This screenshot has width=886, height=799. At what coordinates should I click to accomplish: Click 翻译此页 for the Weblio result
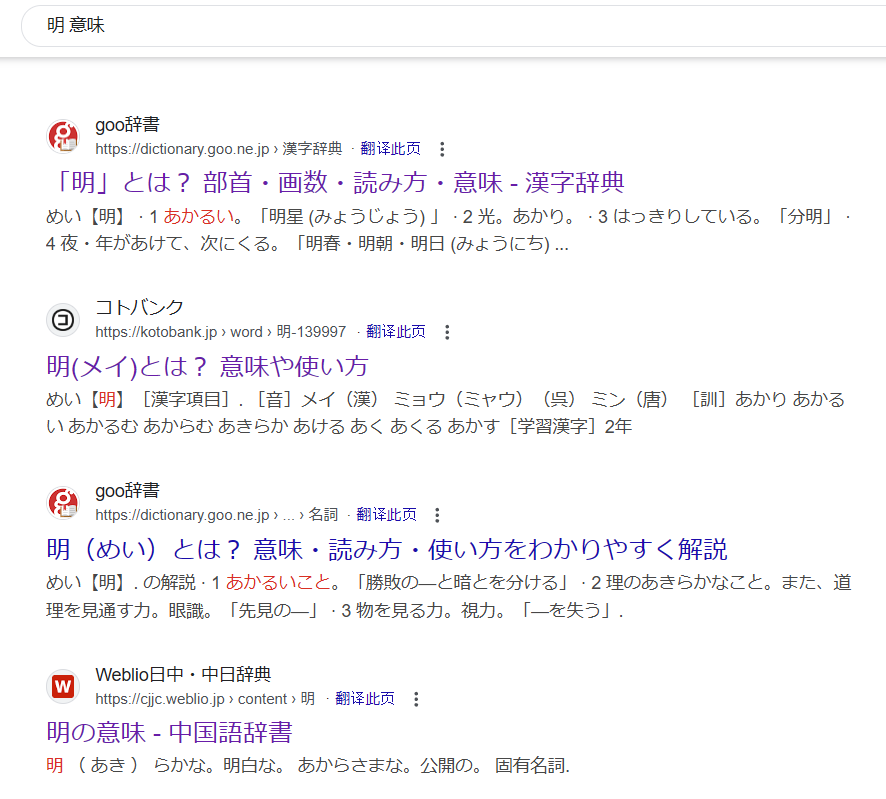point(365,698)
